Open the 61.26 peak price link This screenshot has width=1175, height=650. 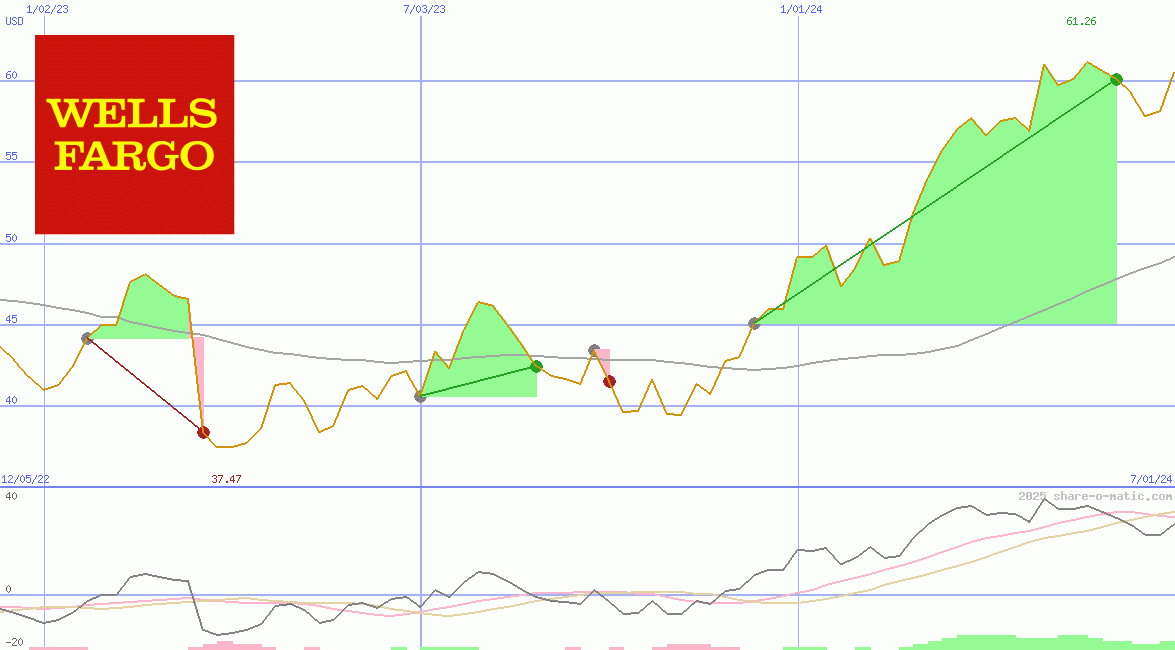[1079, 19]
